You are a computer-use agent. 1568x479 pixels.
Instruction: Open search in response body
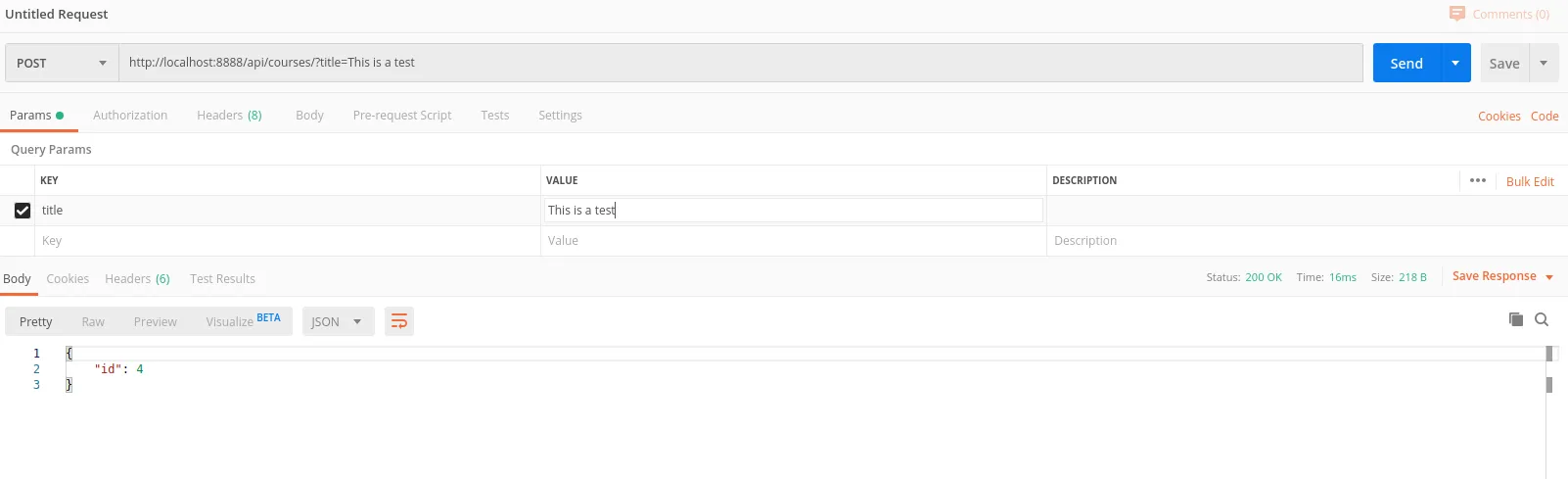pyautogui.click(x=1542, y=319)
